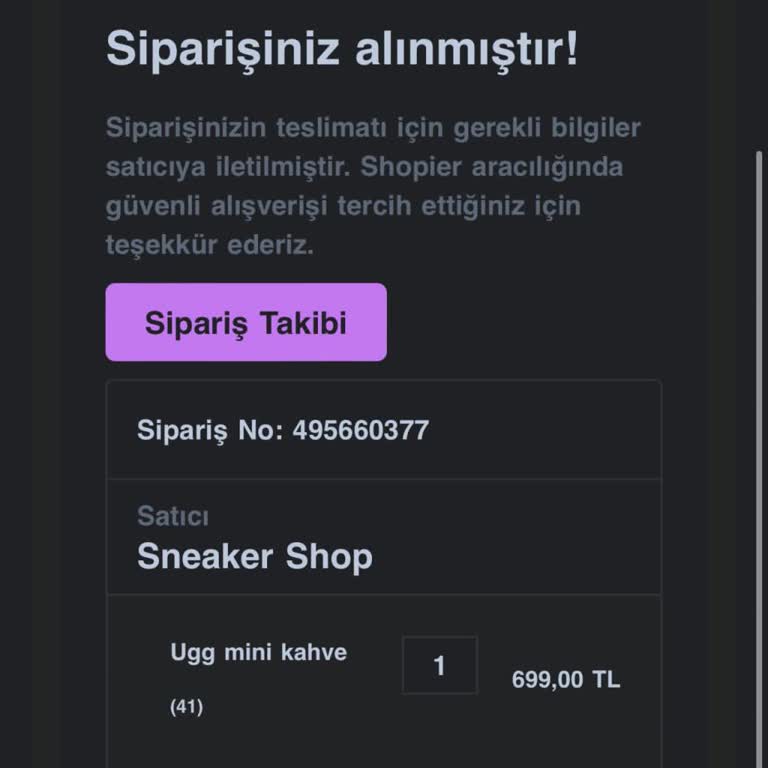Click the "Siparişiniz alınmıştır!" heading
This screenshot has height=768, width=768.
tap(342, 48)
